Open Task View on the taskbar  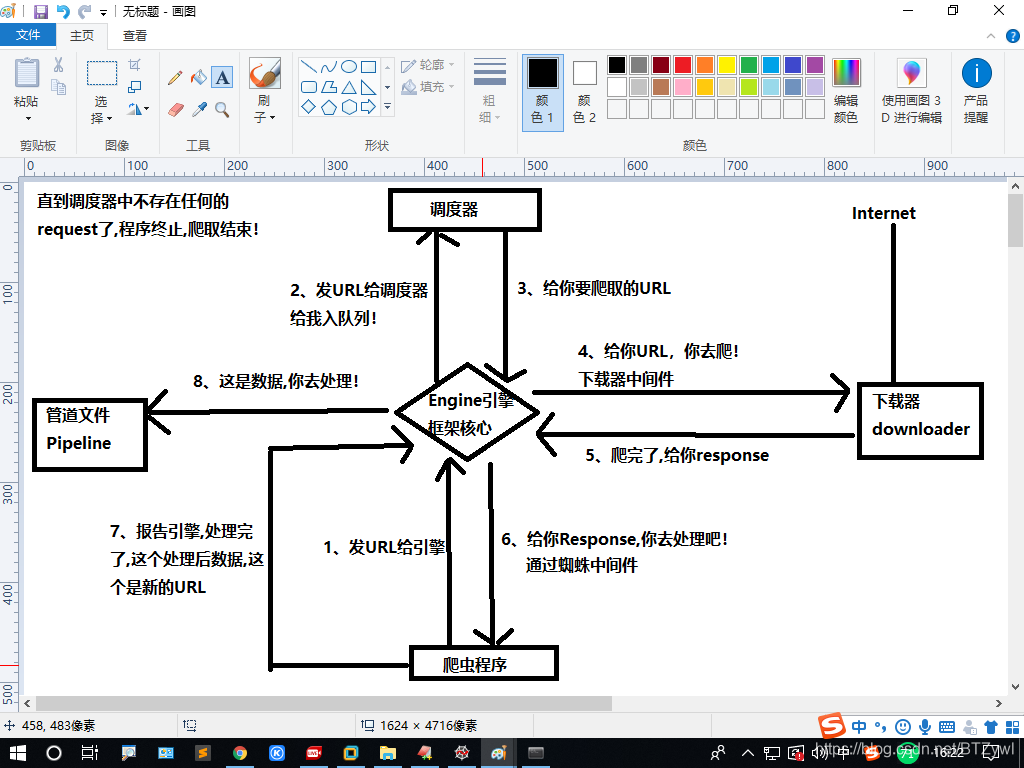[89, 753]
